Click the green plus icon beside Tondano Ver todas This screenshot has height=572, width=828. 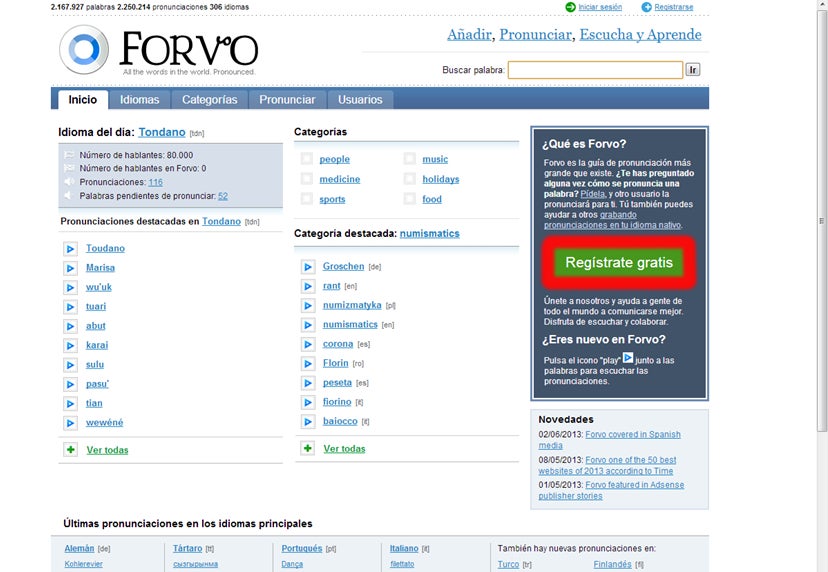70,449
